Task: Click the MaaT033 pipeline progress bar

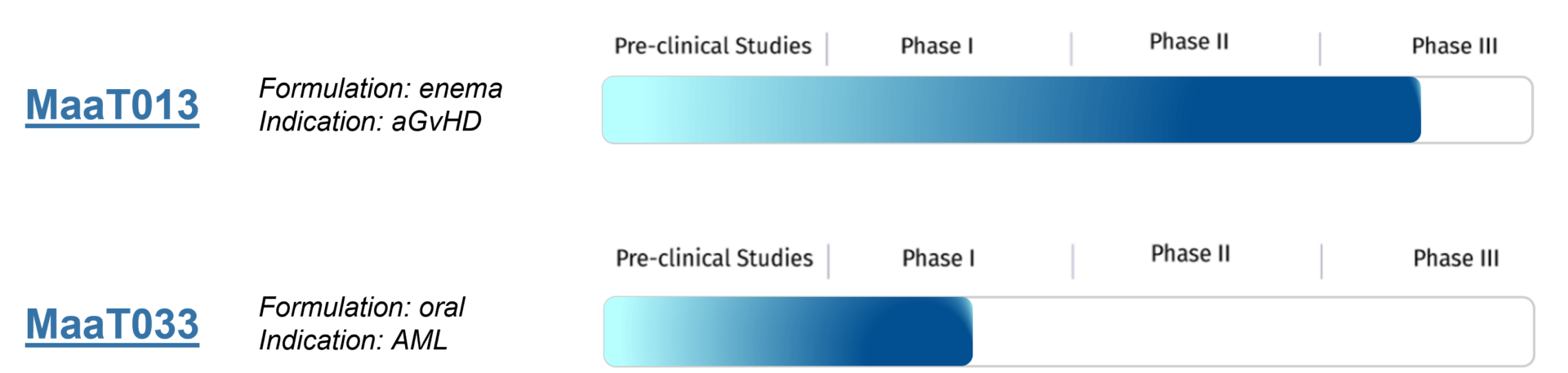Action: coord(1068,331)
